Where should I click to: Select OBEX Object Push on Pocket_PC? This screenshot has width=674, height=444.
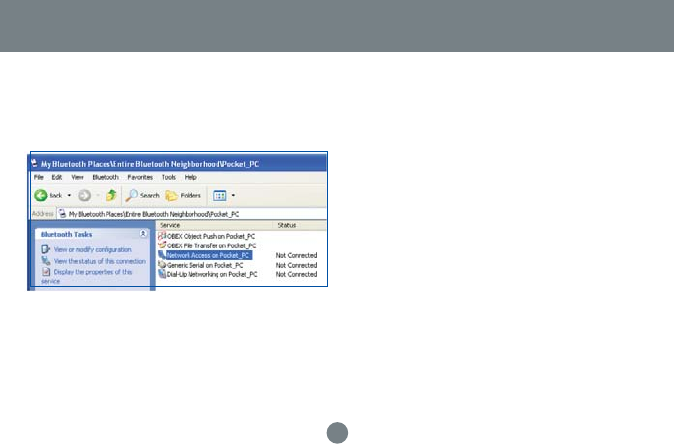click(211, 236)
